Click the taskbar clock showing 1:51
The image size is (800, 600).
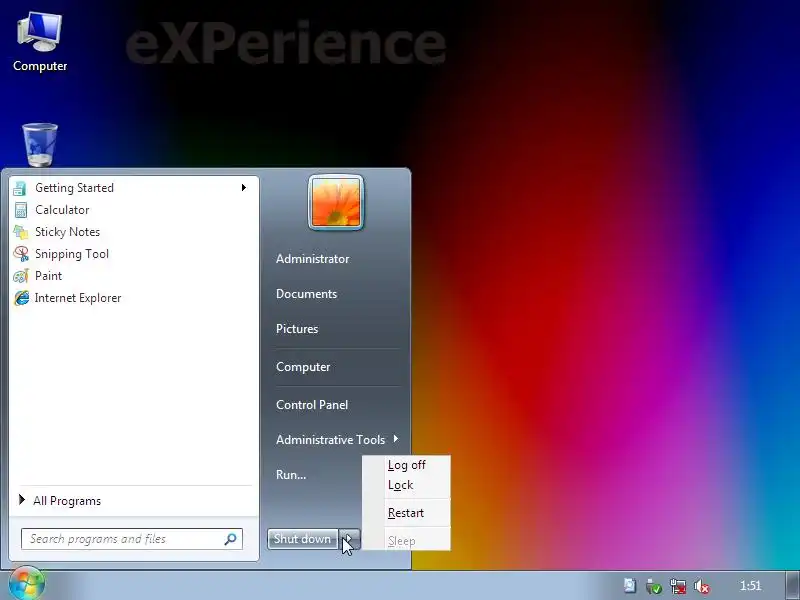tap(750, 586)
